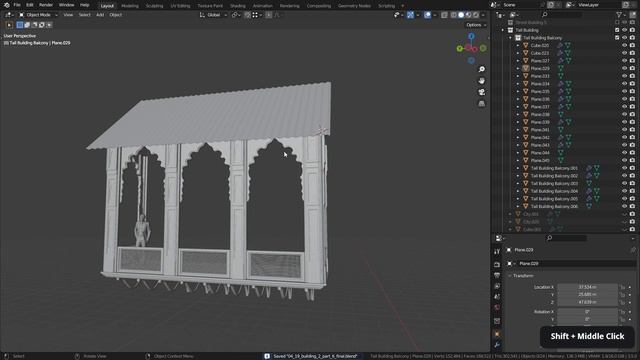This screenshot has width=640, height=360.
Task: Open the View Layer properties tab icon
Action: pos(497,286)
